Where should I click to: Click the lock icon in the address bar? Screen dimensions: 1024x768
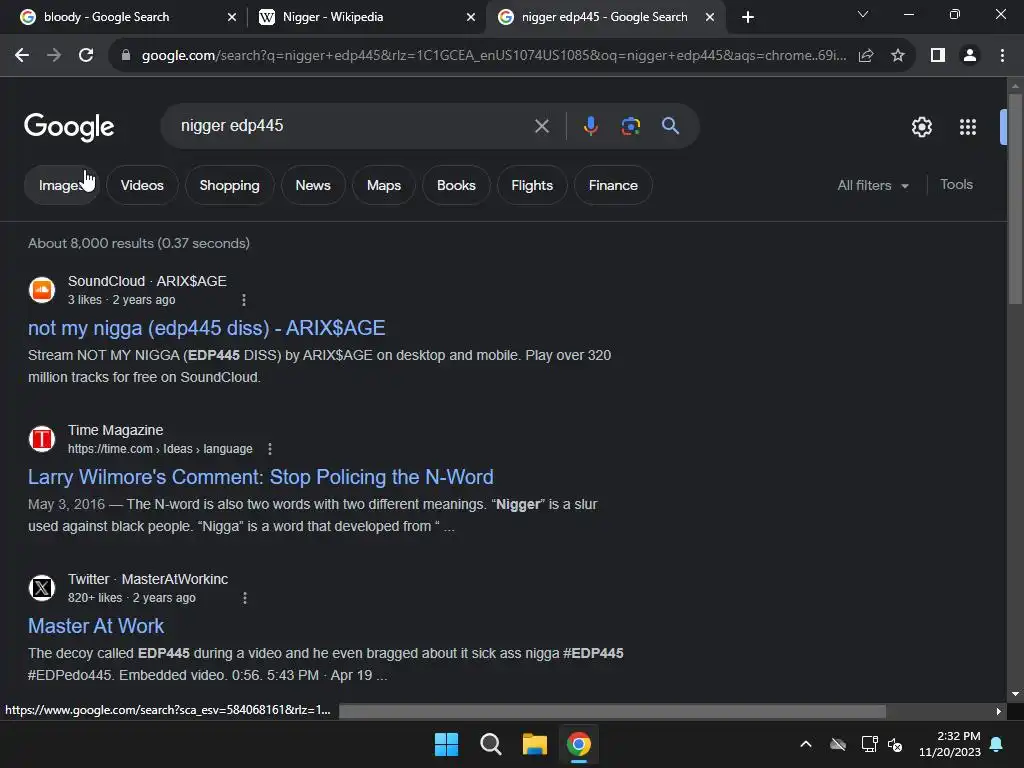click(126, 56)
